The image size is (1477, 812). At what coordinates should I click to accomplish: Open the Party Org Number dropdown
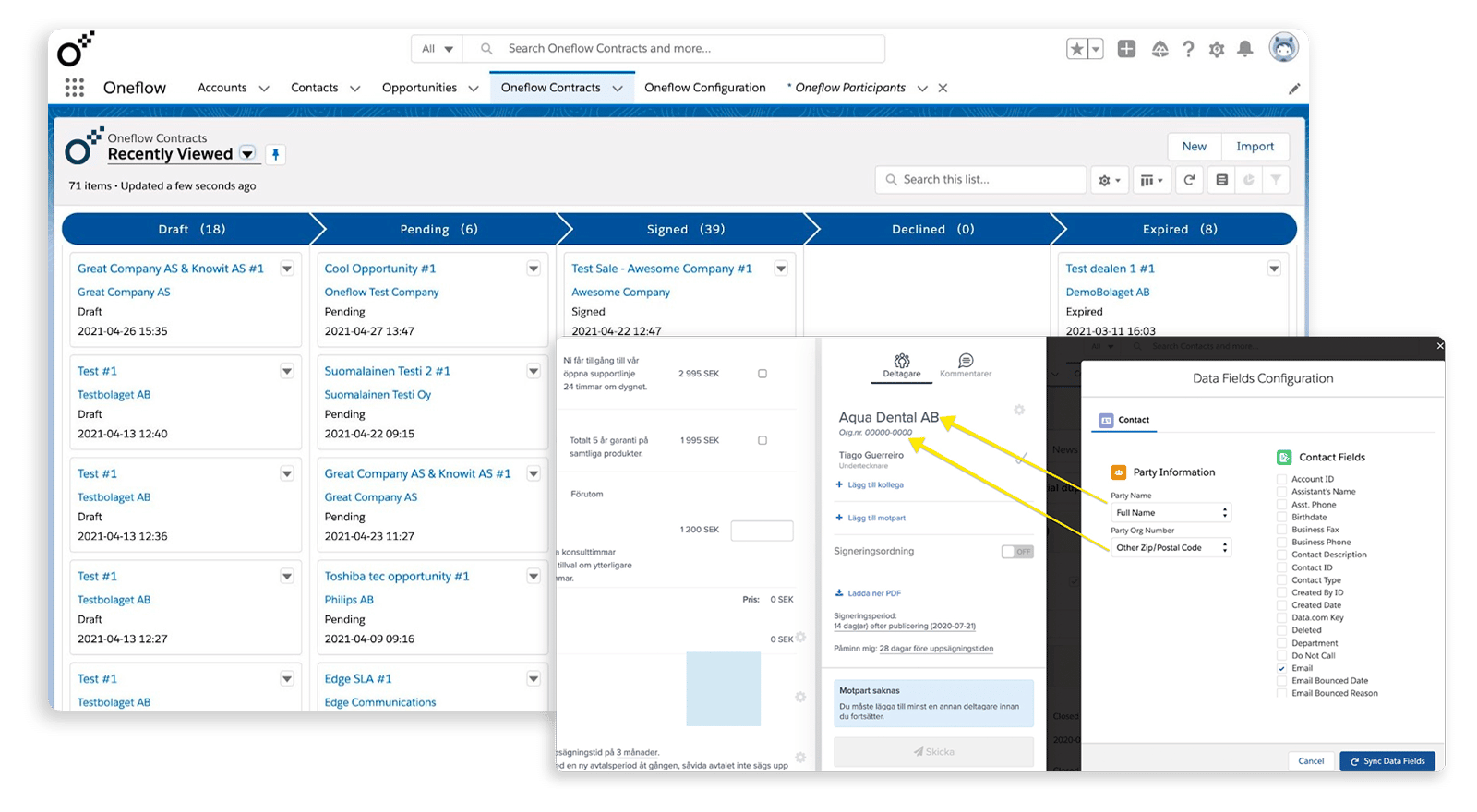1171,548
